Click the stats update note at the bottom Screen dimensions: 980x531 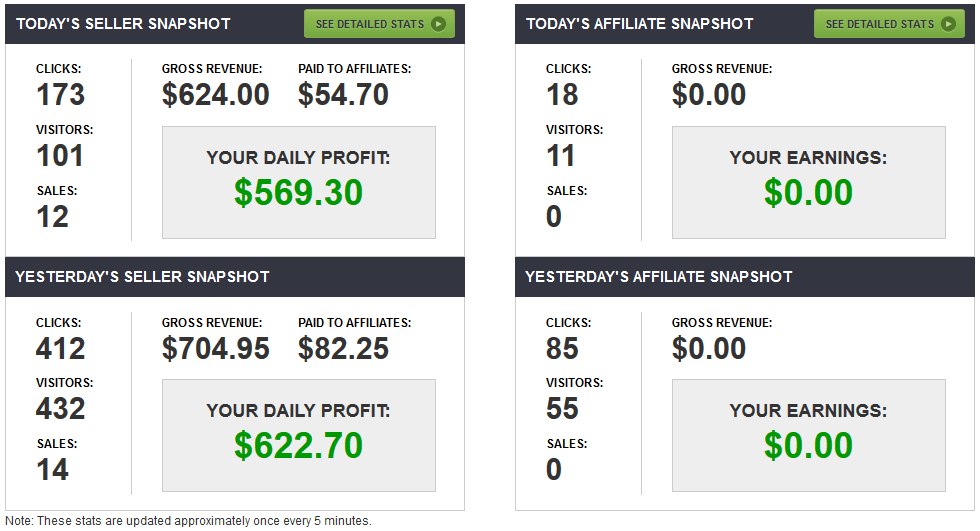point(188,521)
